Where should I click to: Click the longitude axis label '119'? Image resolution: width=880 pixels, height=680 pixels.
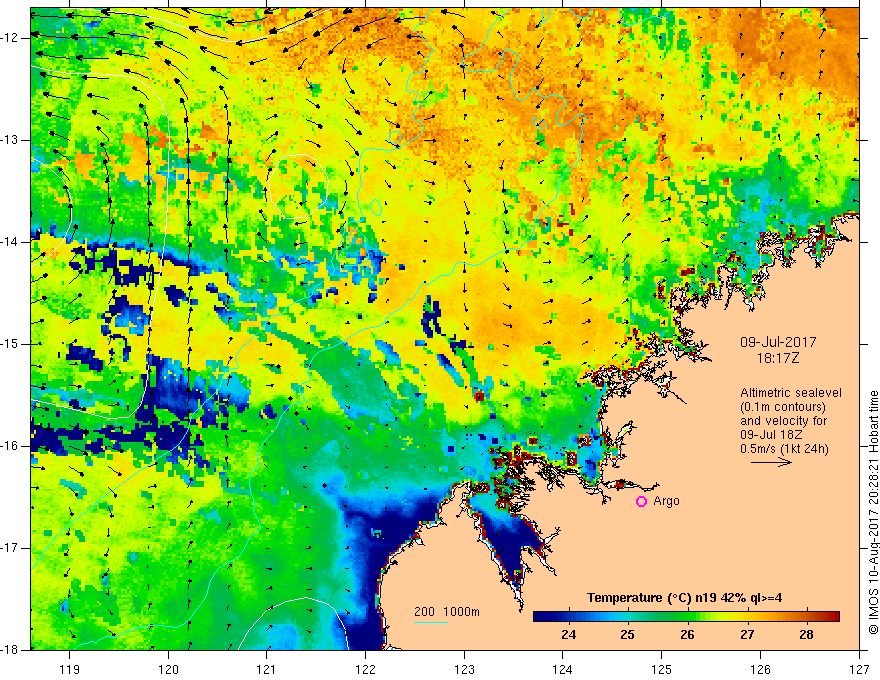70,669
